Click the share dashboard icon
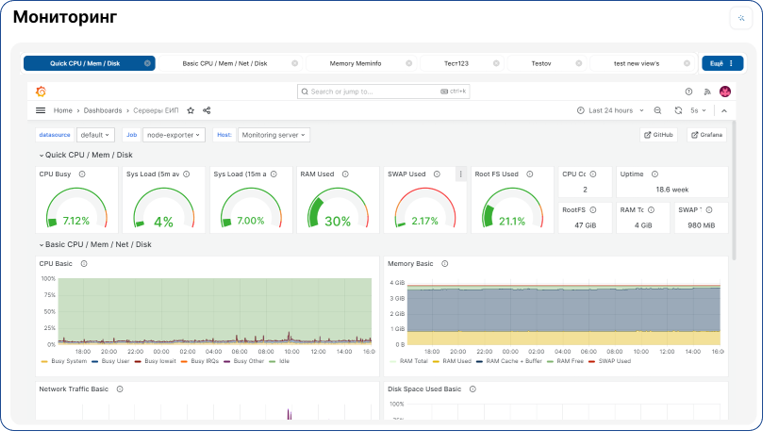The width and height of the screenshot is (764, 432). click(x=207, y=111)
